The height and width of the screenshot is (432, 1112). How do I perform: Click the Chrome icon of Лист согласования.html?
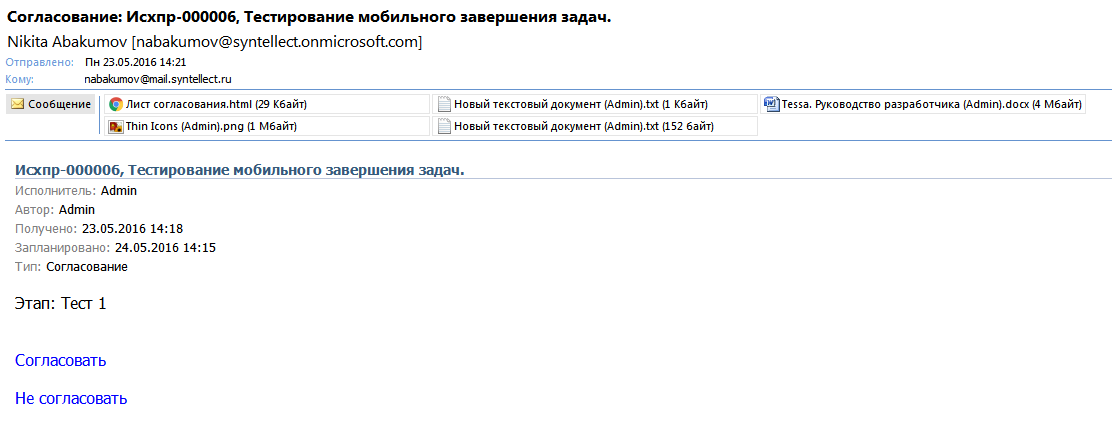(x=116, y=104)
